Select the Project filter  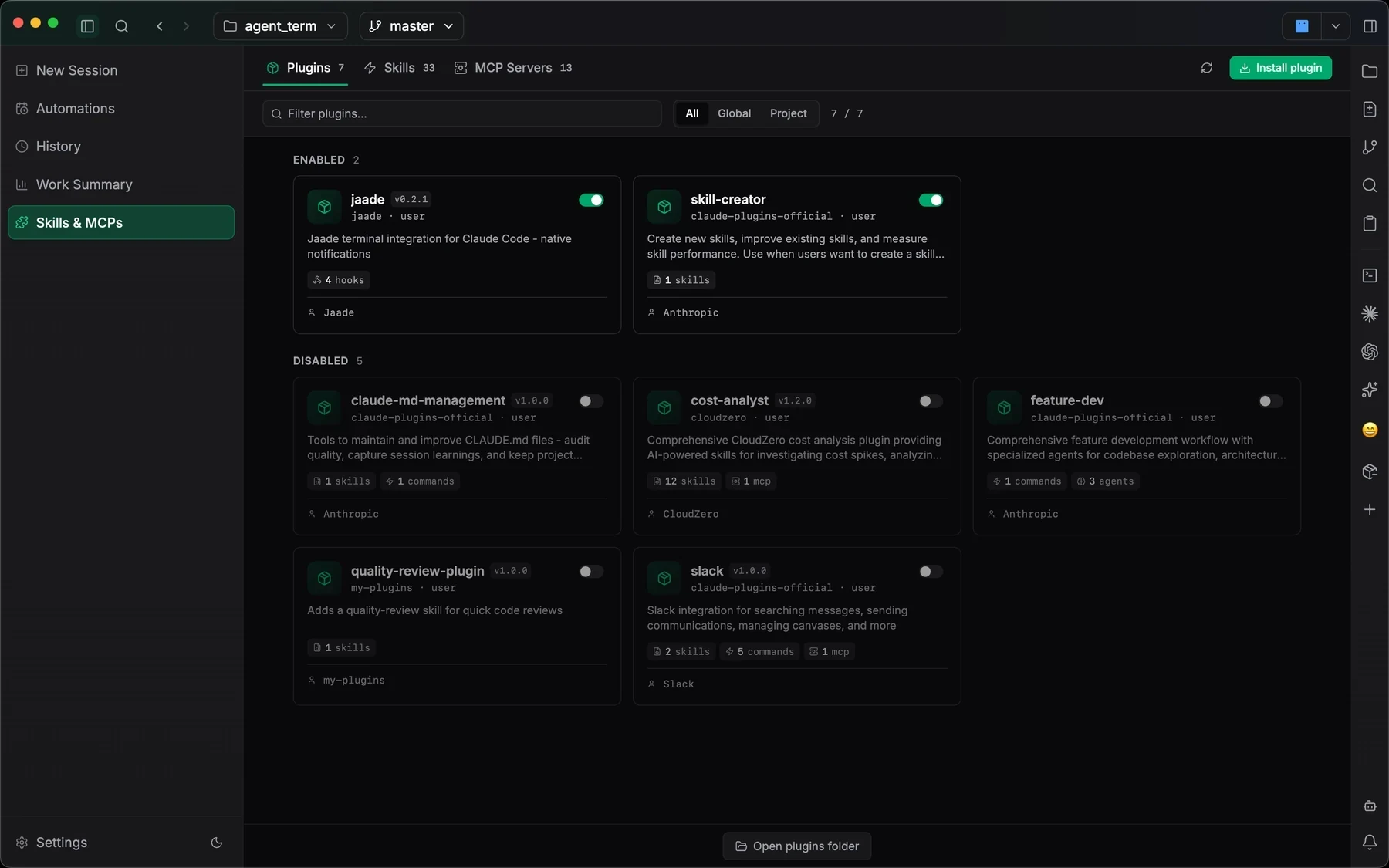[788, 113]
